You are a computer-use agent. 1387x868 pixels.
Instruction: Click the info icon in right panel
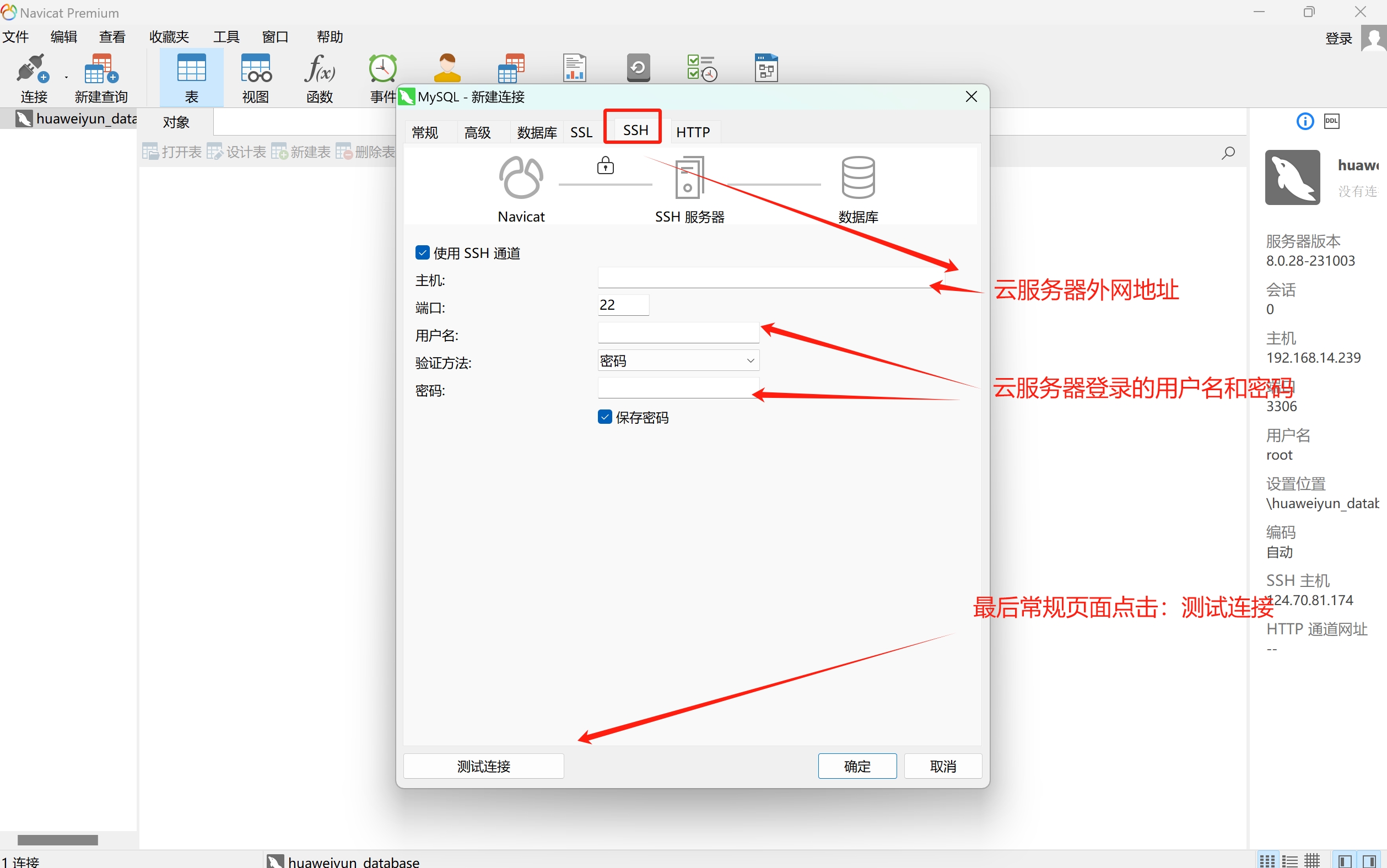[x=1305, y=121]
